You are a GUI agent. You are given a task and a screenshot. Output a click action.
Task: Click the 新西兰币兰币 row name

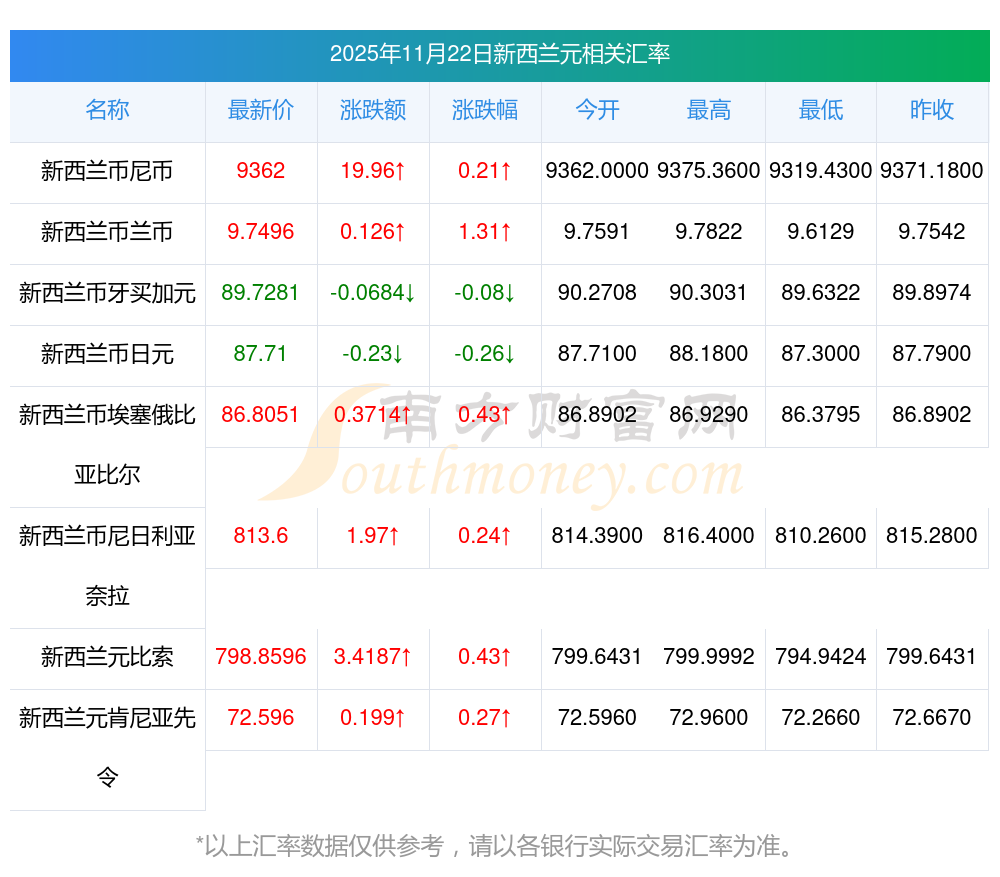tap(107, 233)
